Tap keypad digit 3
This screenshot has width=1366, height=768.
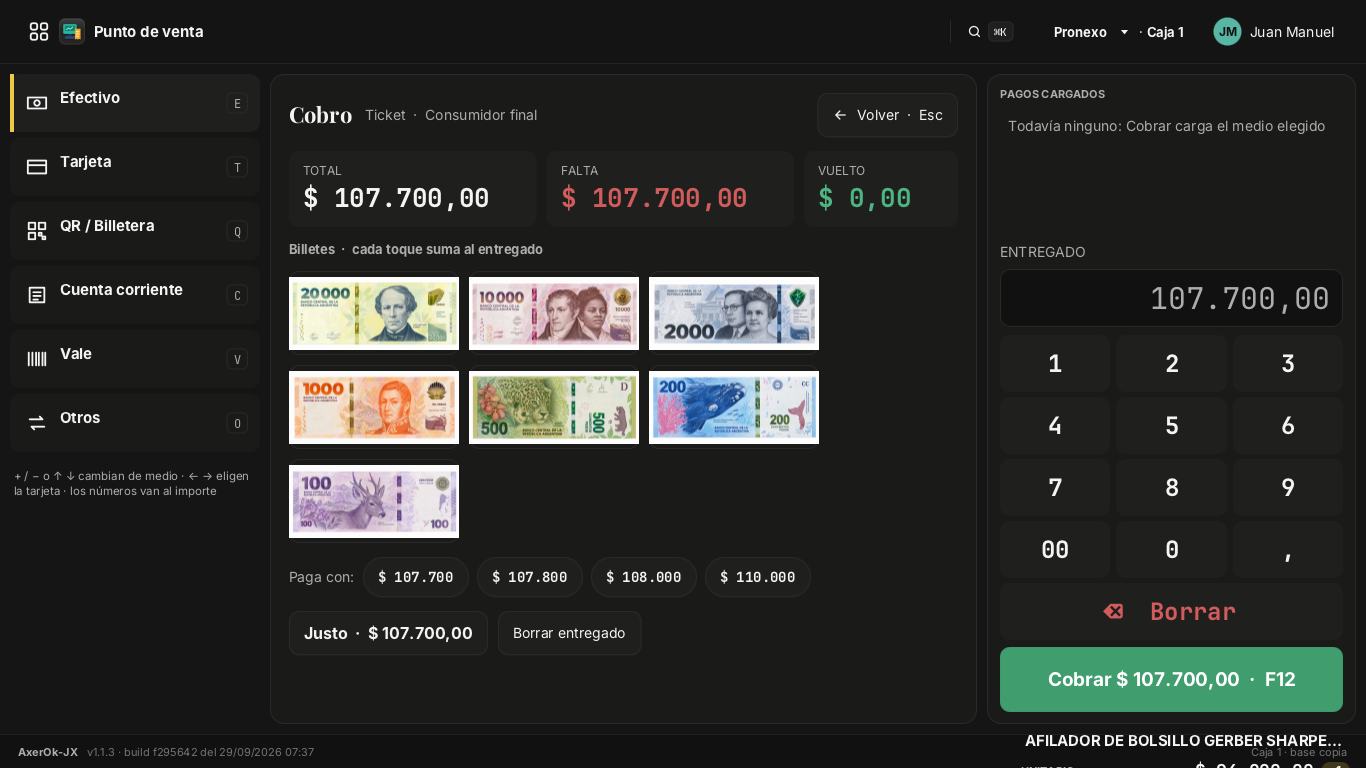(1288, 364)
